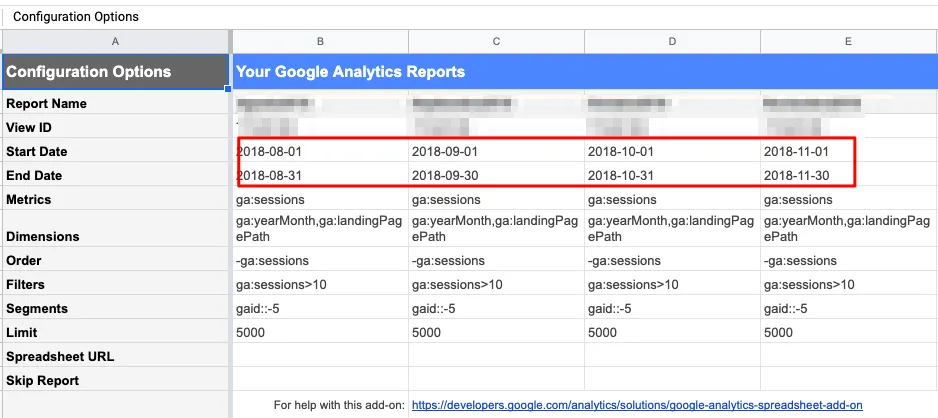938x418 pixels.
Task: Click the ga:sessions Metrics cell in column C
Action: [497, 199]
